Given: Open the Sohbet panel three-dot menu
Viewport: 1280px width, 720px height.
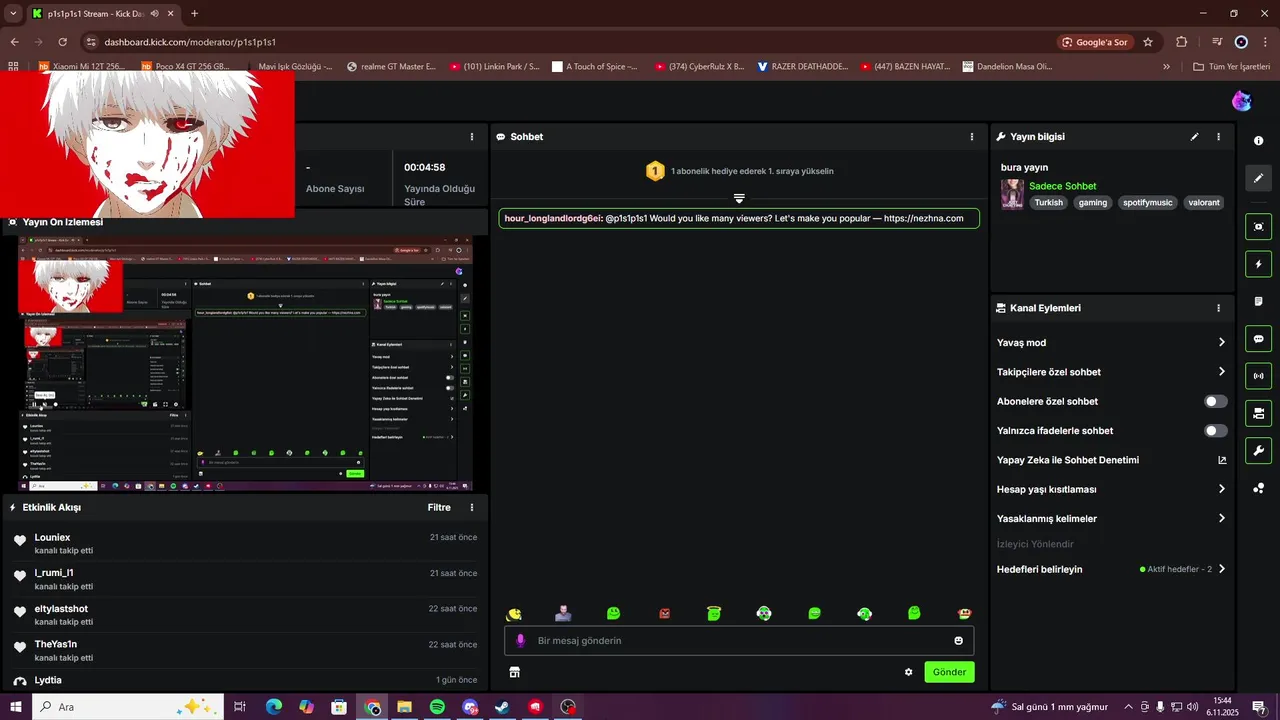Looking at the screenshot, I should click(x=971, y=137).
